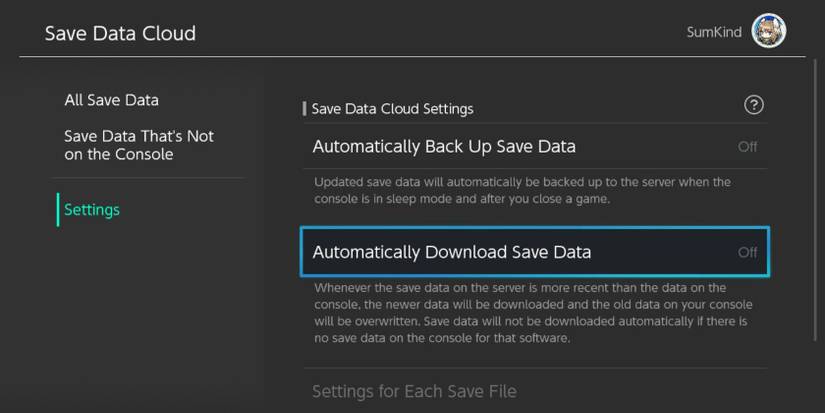Open the All Save Data section
Viewport: 825px width, 413px height.
click(x=111, y=100)
